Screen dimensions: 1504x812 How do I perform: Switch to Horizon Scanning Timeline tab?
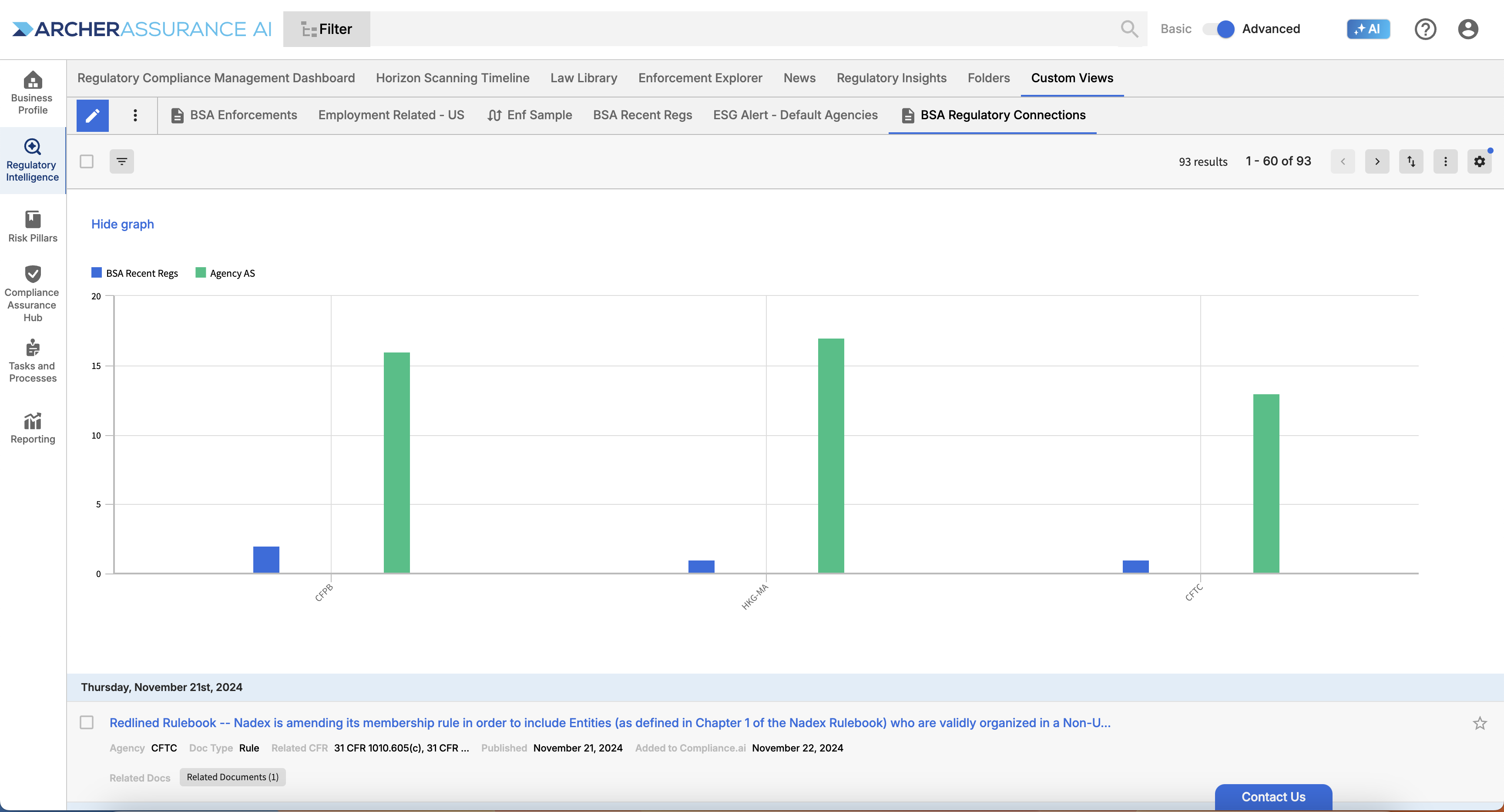[453, 78]
